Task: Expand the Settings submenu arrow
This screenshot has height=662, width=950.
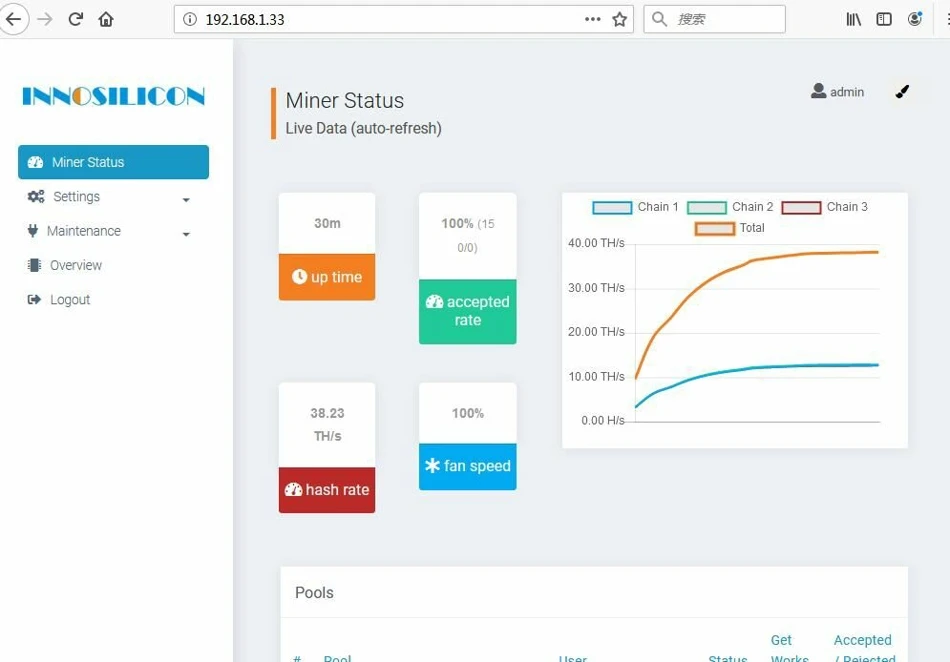Action: click(186, 200)
